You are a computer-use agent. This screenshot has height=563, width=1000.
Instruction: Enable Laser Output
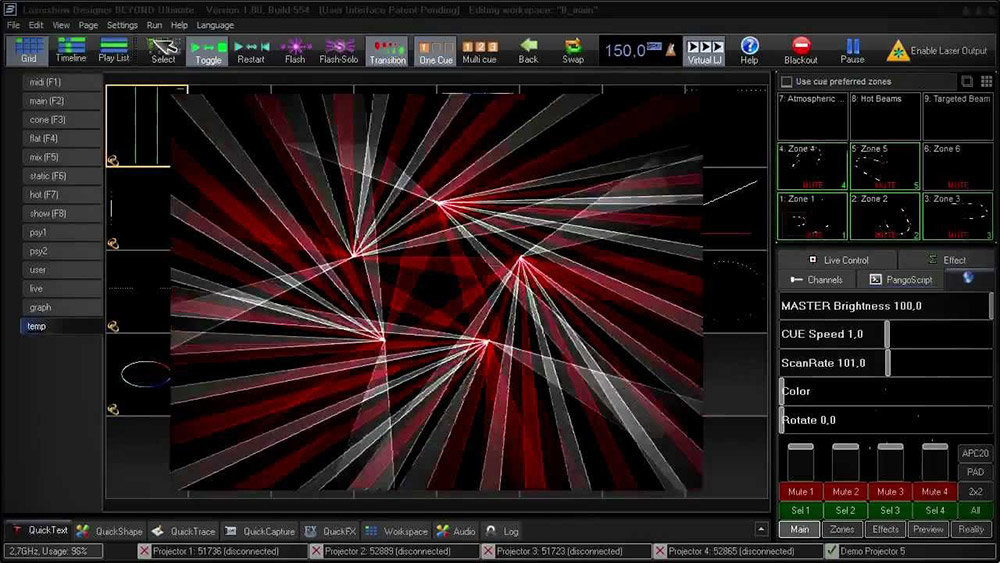click(938, 50)
